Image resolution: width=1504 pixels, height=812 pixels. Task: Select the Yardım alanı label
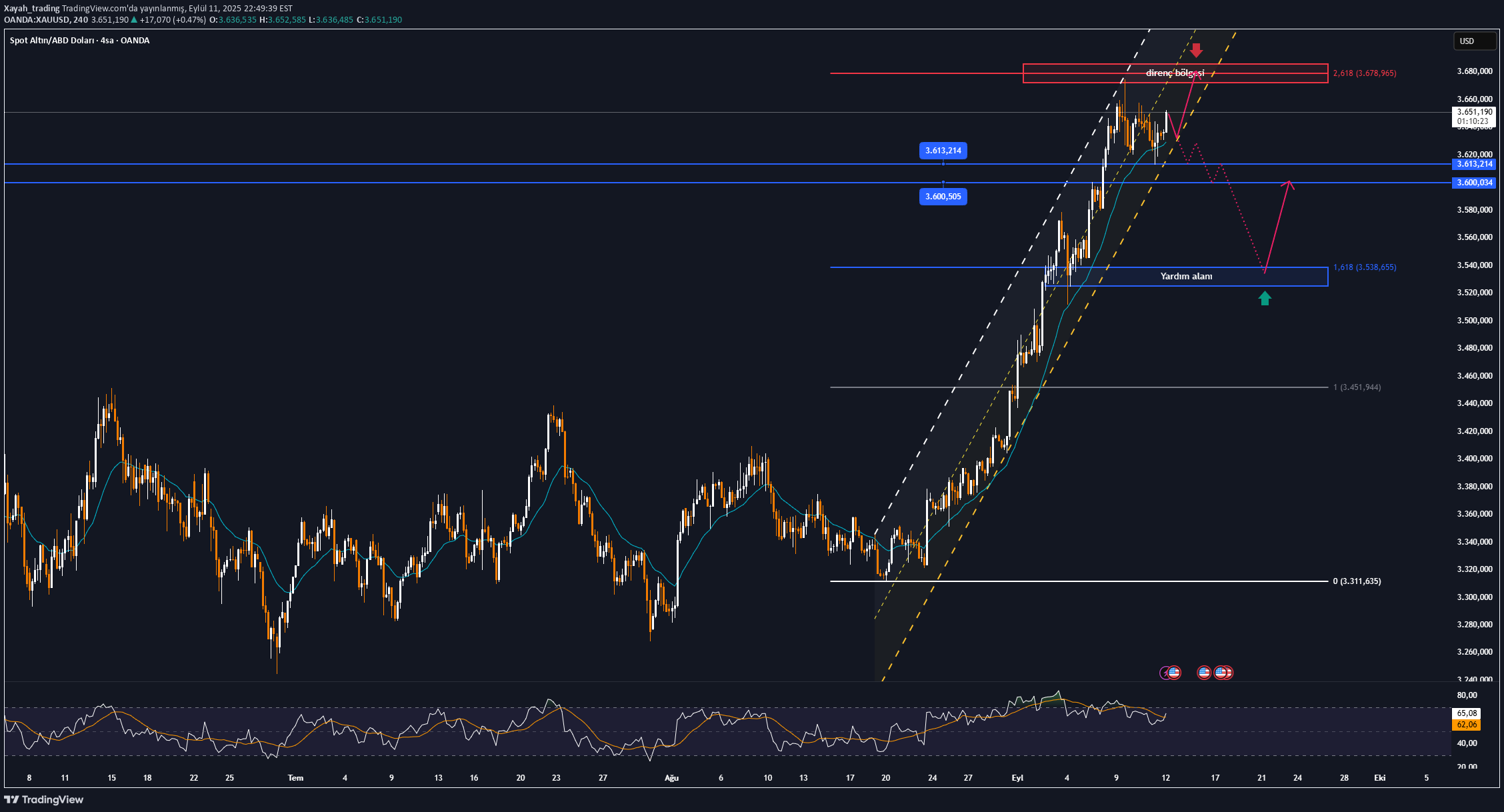click(x=1187, y=276)
